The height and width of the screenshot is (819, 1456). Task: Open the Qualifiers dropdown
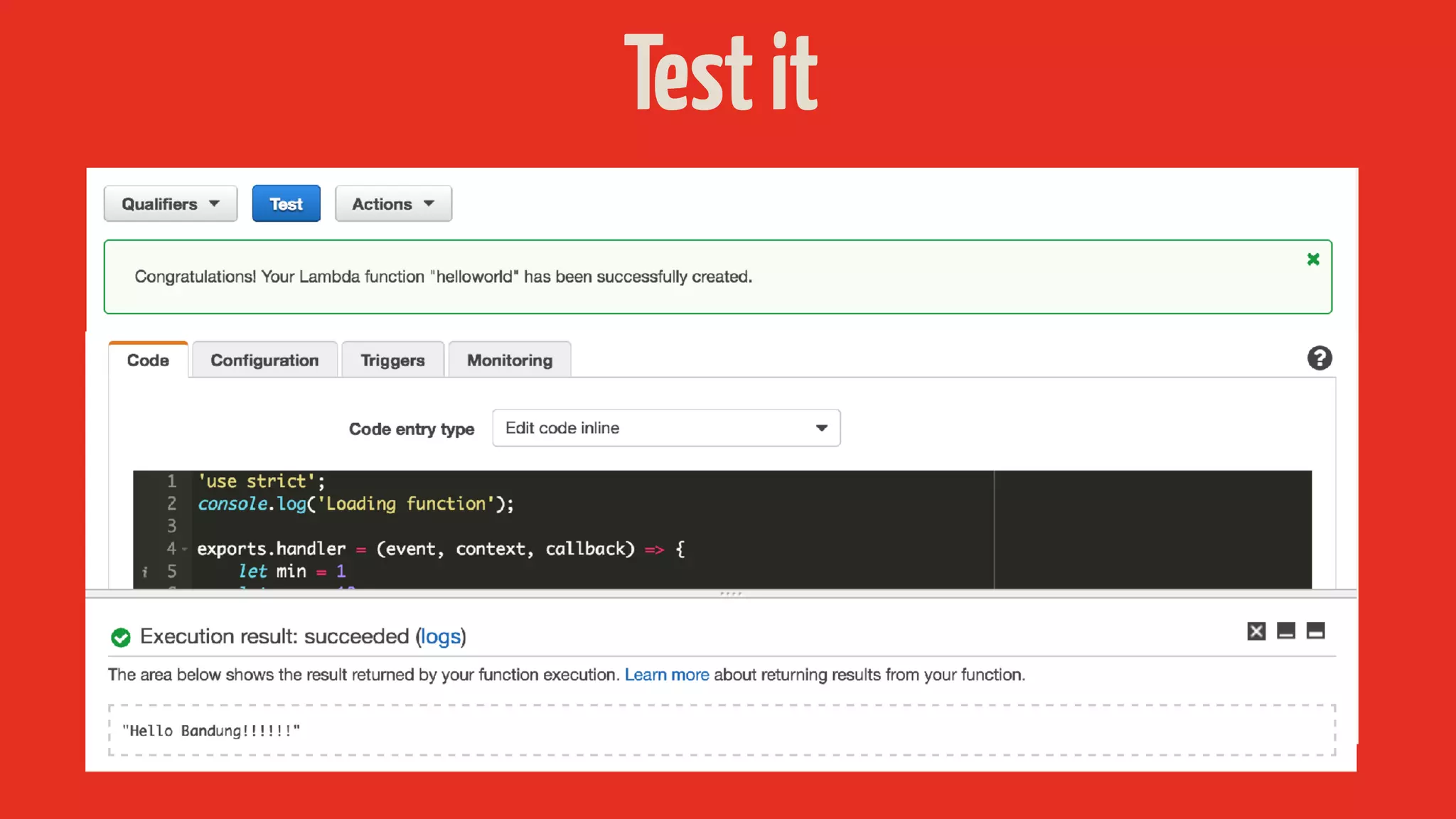click(x=171, y=204)
